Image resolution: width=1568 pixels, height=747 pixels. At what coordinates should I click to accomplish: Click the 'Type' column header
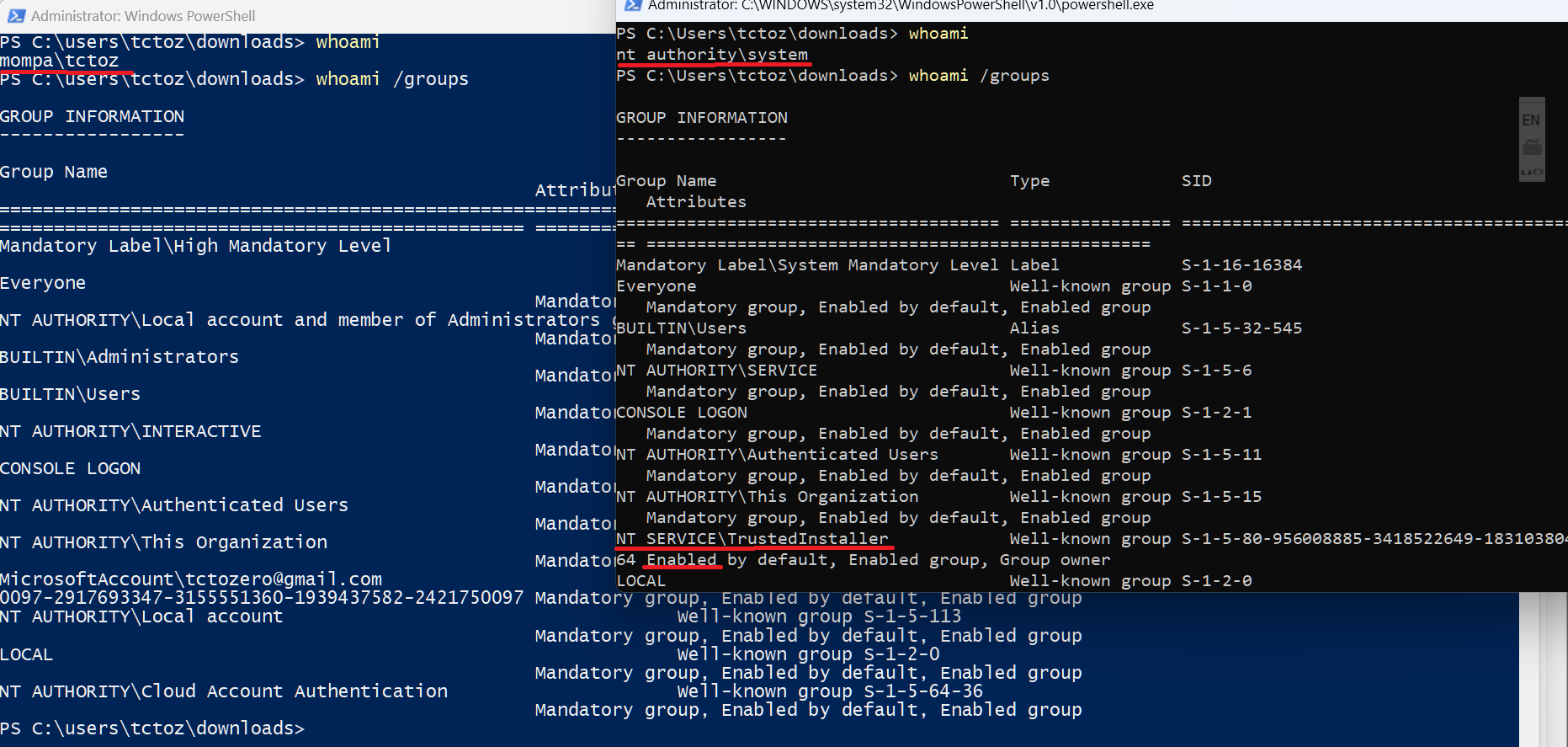1030,181
